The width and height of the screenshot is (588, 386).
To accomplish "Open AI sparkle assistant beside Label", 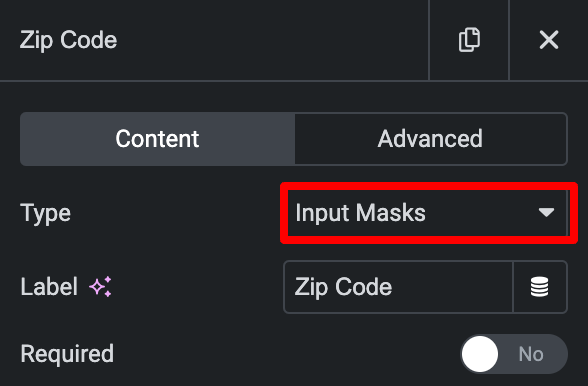I will coord(100,287).
